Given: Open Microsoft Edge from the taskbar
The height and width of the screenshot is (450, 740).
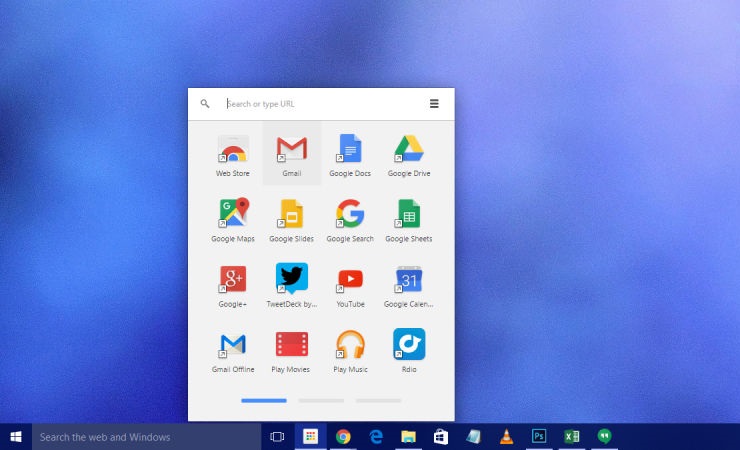Looking at the screenshot, I should pyautogui.click(x=376, y=437).
